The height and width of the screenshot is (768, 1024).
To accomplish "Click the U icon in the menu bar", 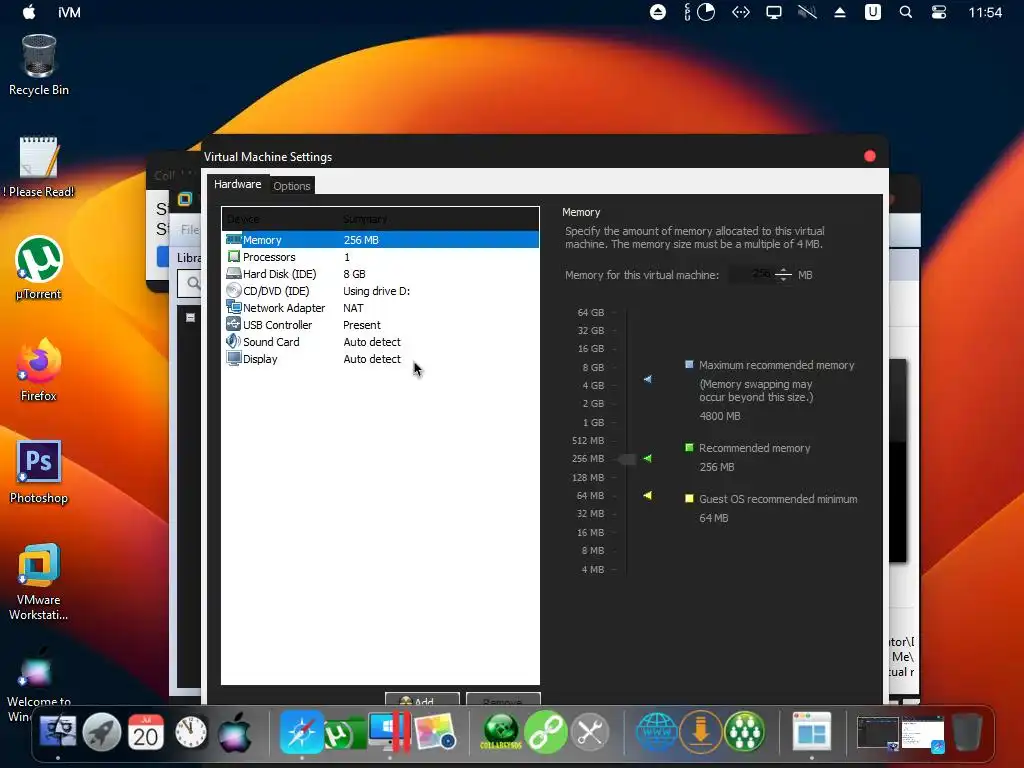I will point(872,12).
